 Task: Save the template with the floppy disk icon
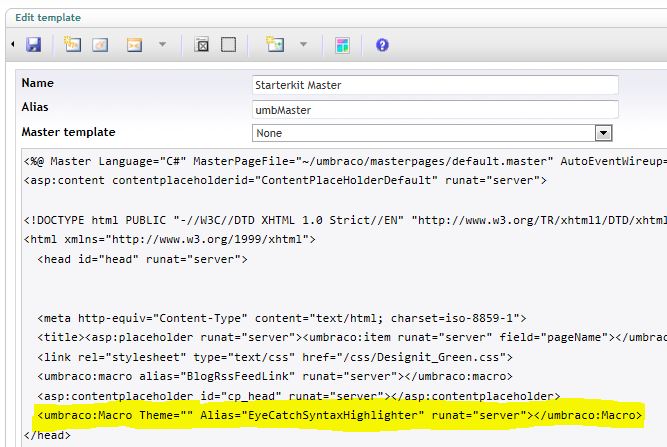(x=34, y=45)
